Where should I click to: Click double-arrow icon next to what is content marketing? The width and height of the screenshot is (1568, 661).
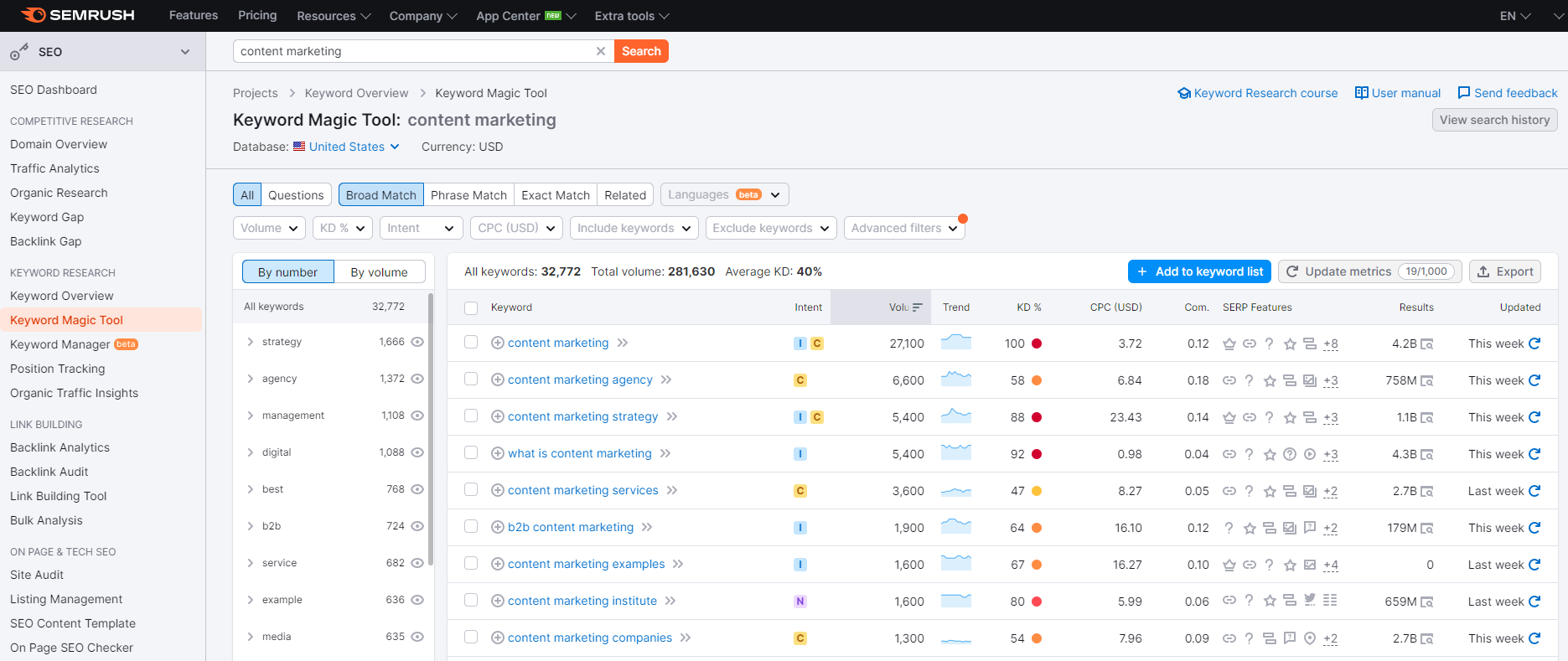[x=665, y=454]
